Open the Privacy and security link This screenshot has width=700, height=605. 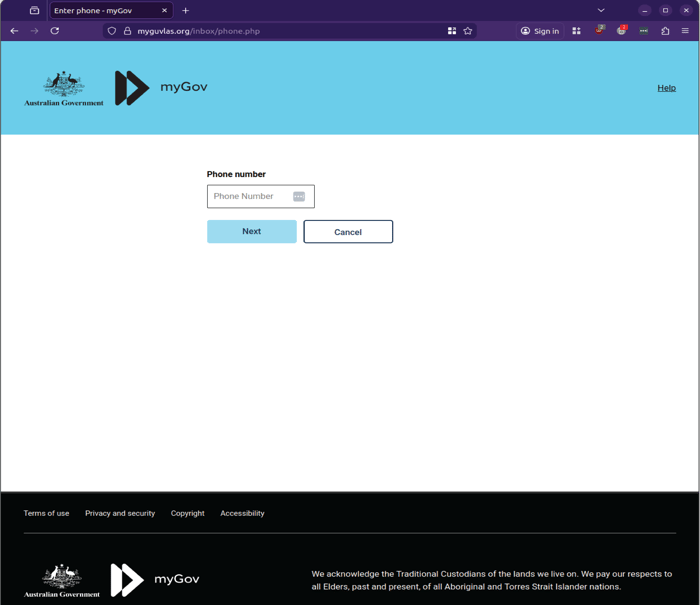(120, 513)
